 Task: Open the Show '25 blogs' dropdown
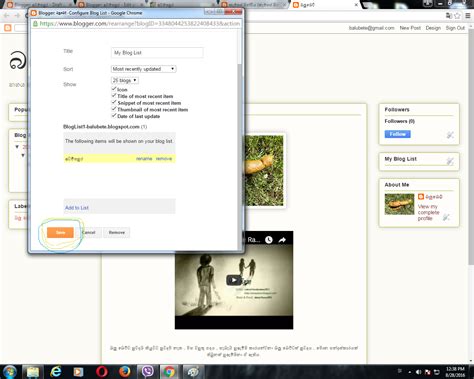(x=125, y=80)
